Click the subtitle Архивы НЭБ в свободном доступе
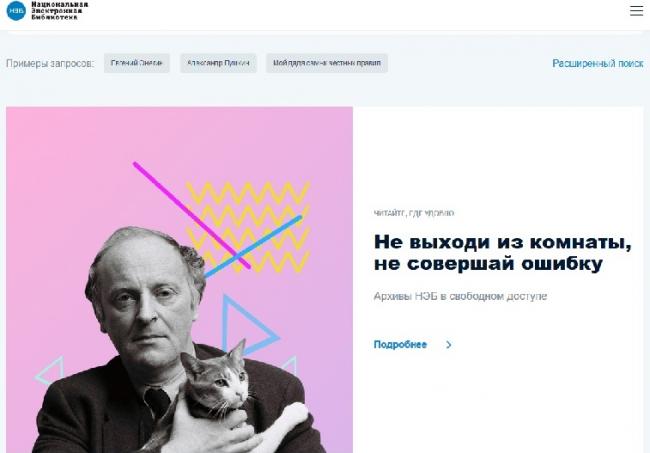 coord(460,296)
